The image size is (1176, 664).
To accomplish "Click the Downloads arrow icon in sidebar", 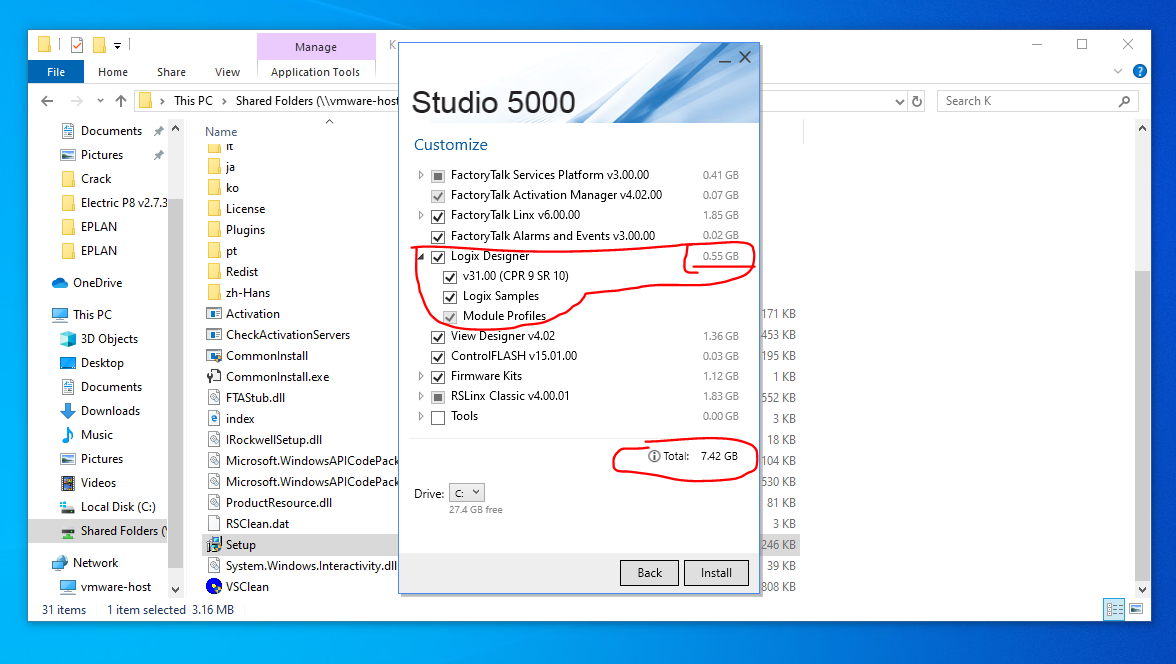I will click(x=68, y=410).
